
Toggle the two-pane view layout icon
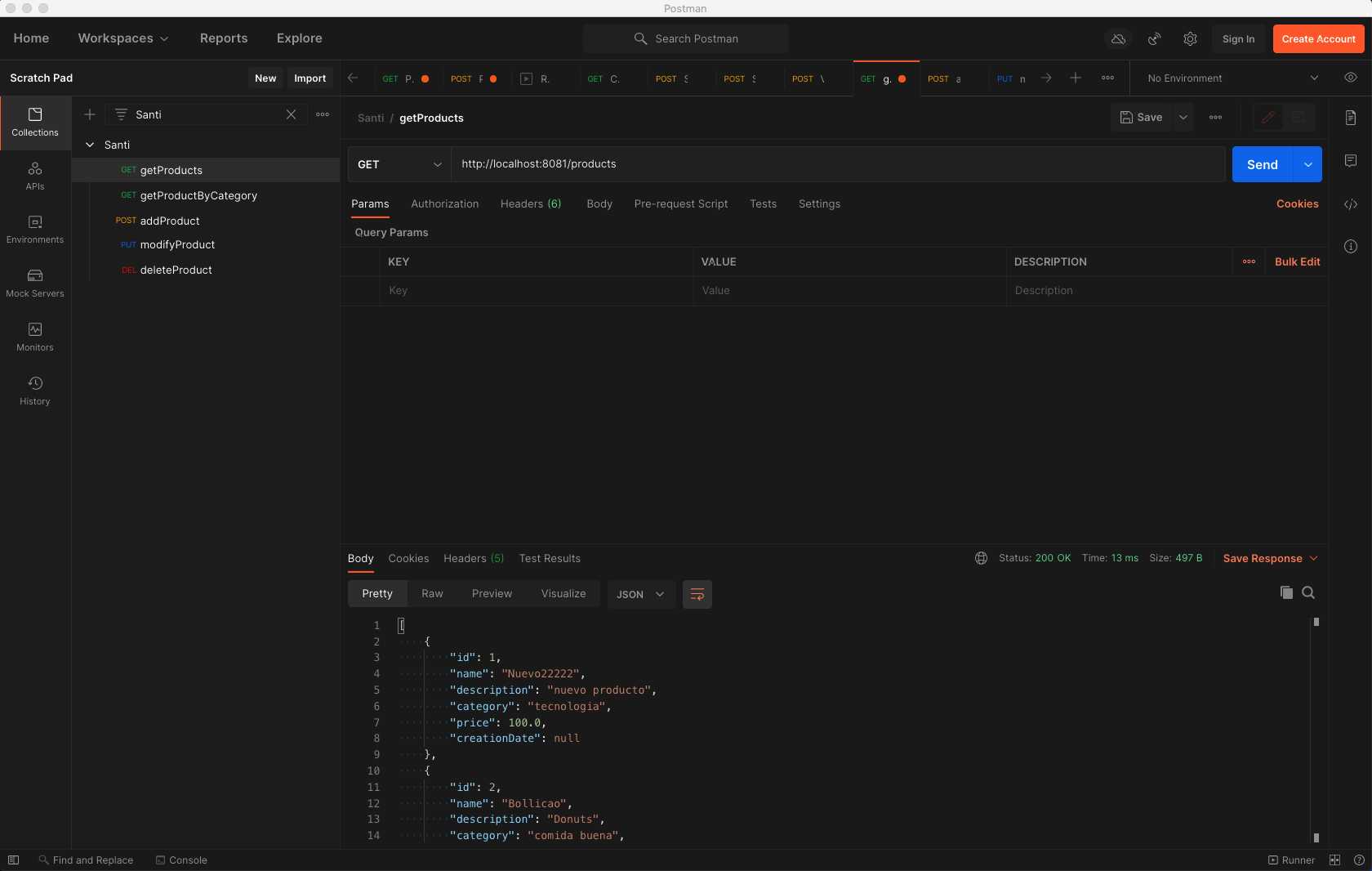tap(1334, 860)
